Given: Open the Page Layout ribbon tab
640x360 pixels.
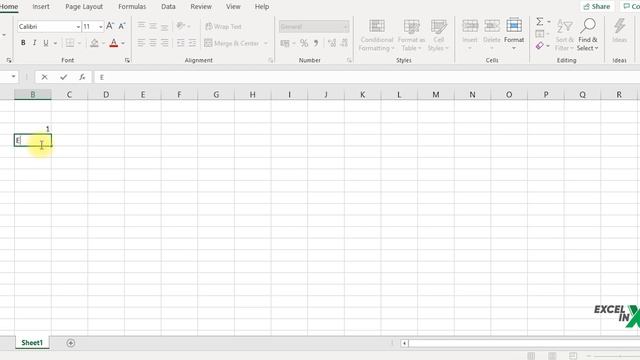Looking at the screenshot, I should point(84,7).
